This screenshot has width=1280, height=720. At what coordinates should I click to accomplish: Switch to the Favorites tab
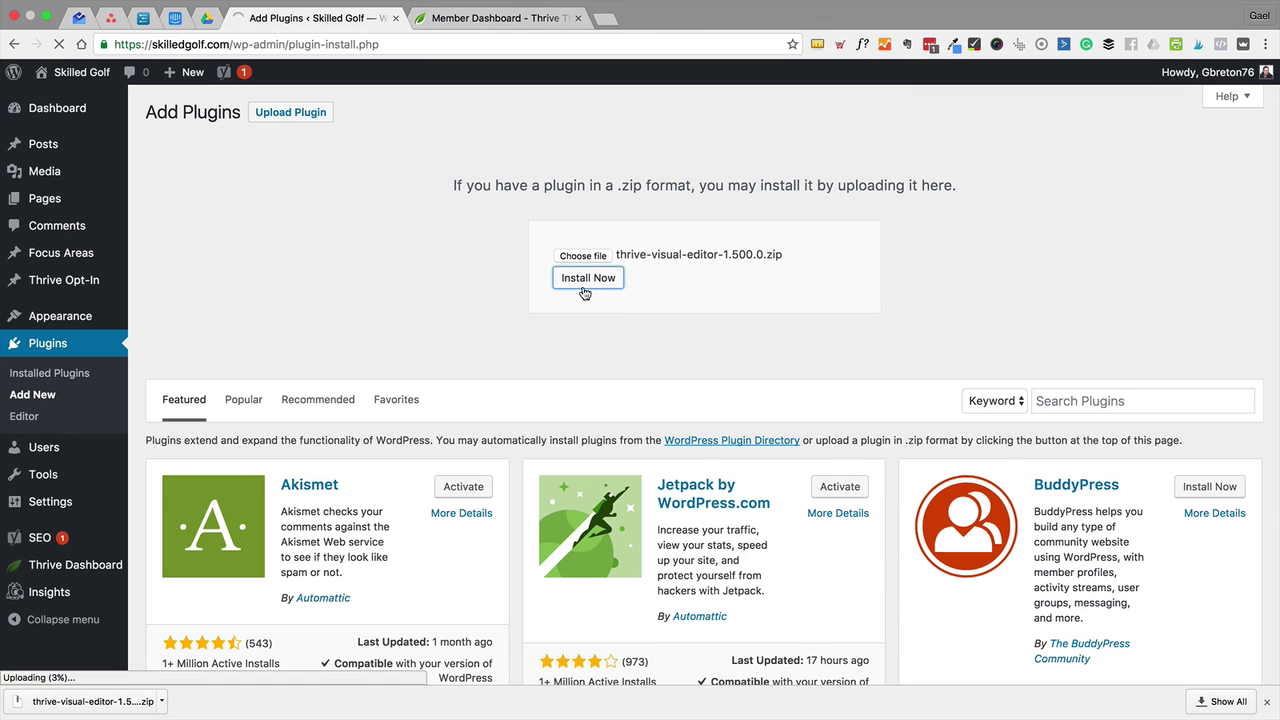pyautogui.click(x=396, y=399)
